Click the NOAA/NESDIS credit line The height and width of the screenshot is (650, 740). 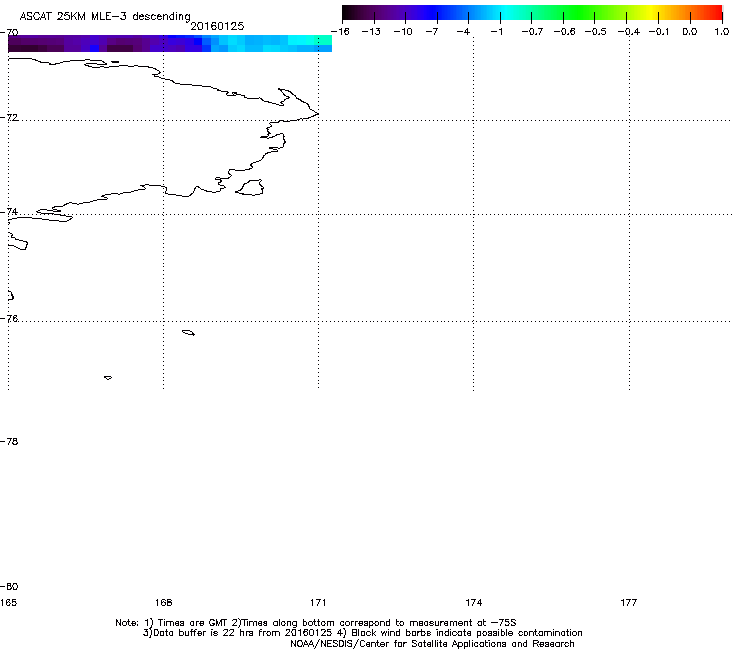[432, 644]
